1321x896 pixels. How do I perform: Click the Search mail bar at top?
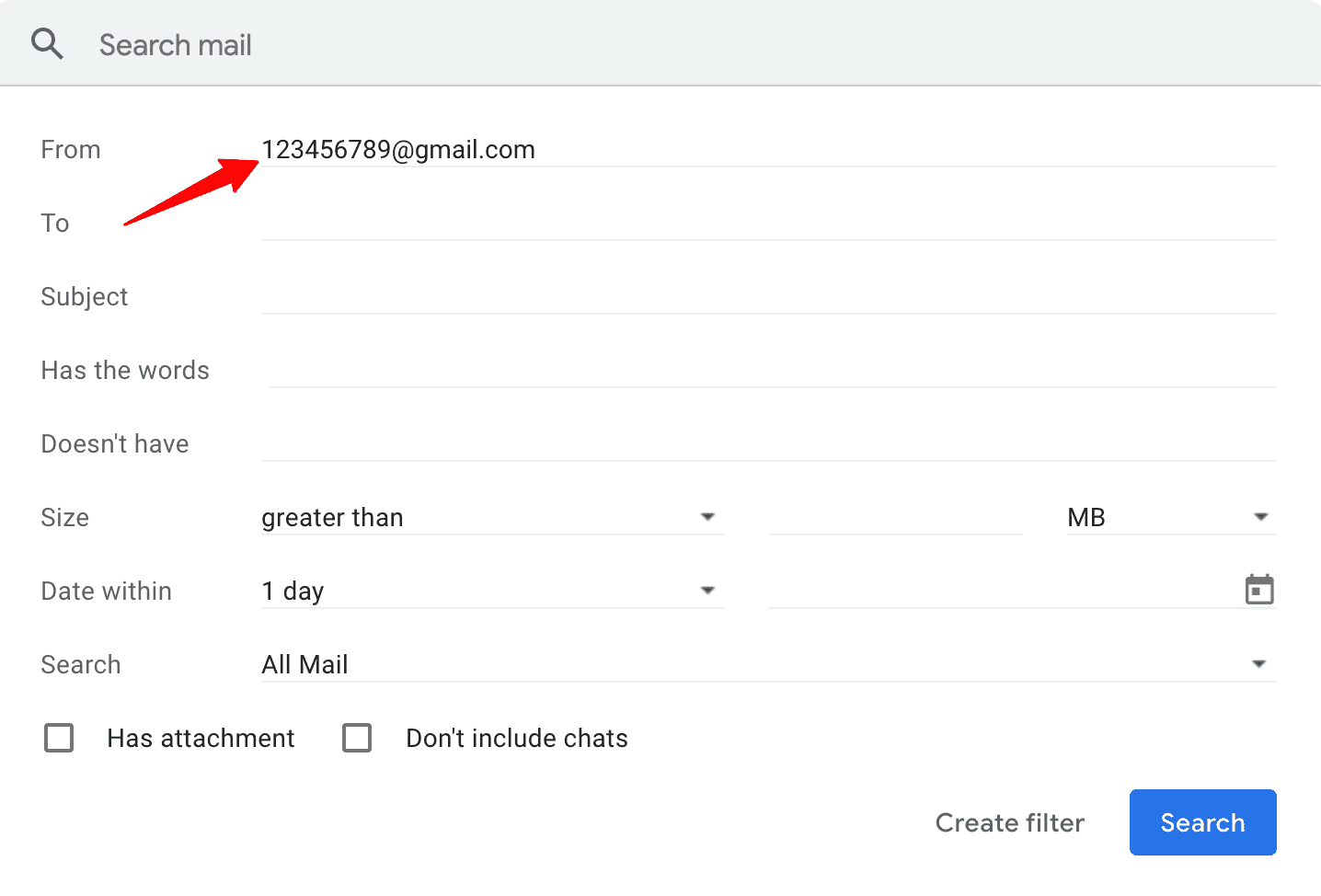tap(368, 43)
